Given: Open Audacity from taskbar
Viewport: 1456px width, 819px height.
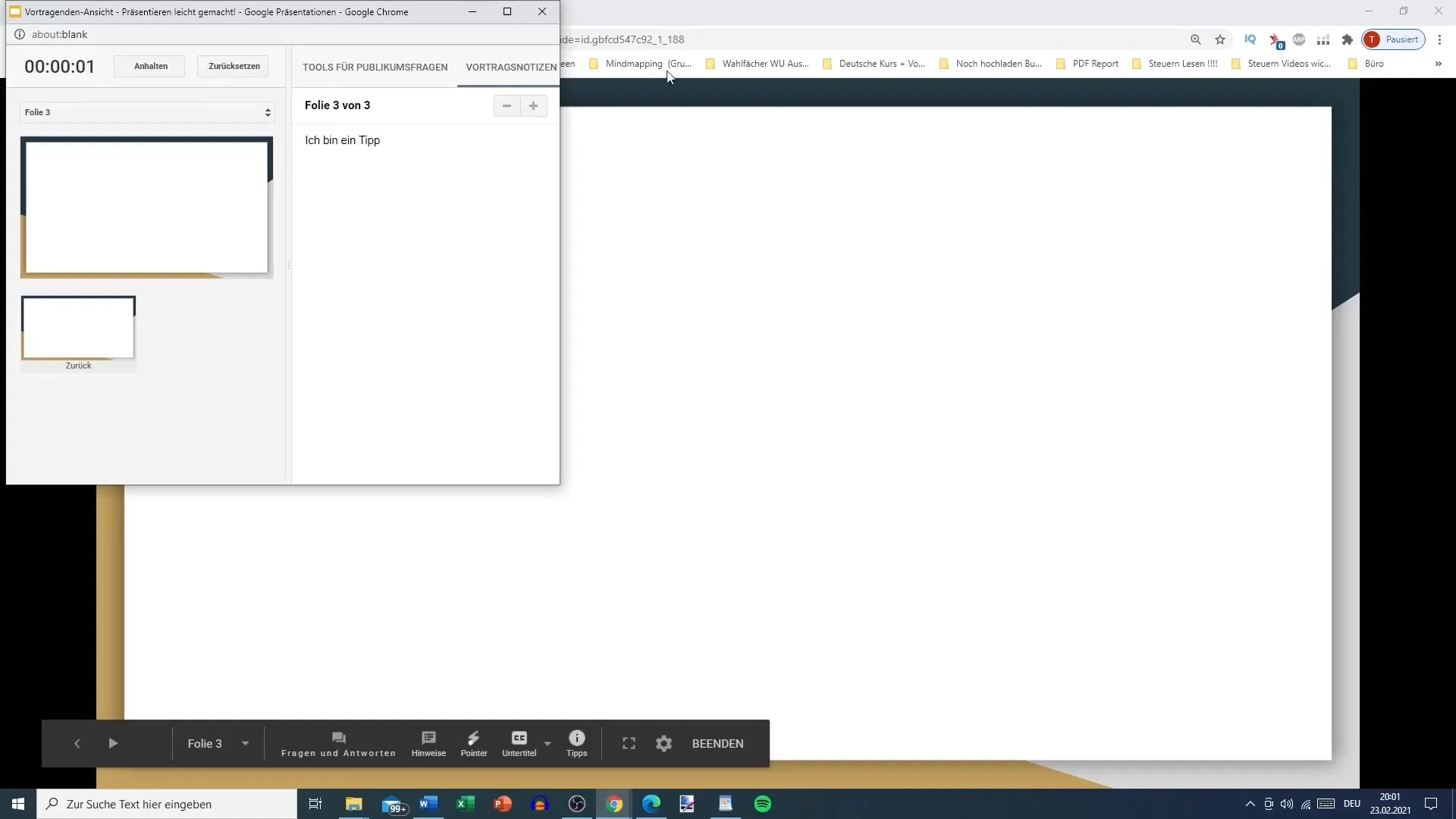Looking at the screenshot, I should tap(540, 804).
